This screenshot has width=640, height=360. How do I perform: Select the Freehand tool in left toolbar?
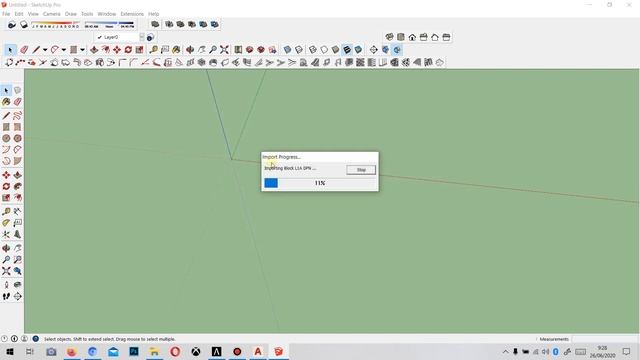click(18, 116)
